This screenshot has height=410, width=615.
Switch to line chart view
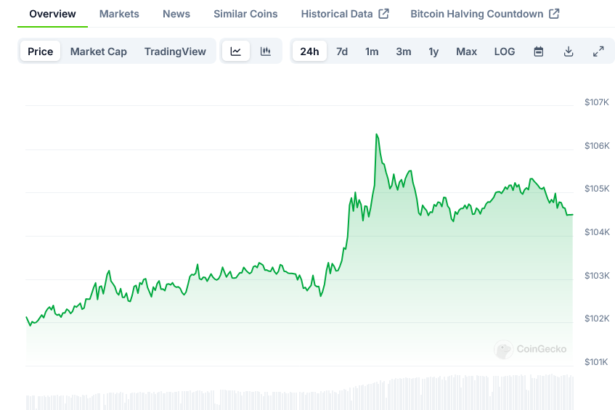tap(235, 51)
